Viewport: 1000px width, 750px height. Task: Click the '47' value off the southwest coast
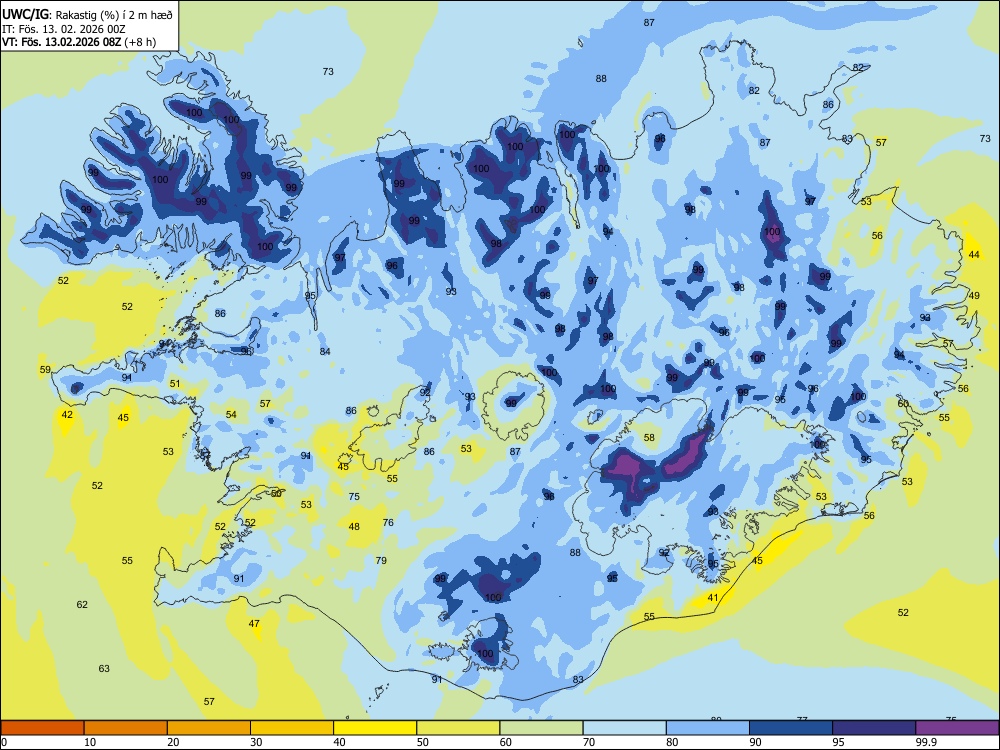coord(254,623)
